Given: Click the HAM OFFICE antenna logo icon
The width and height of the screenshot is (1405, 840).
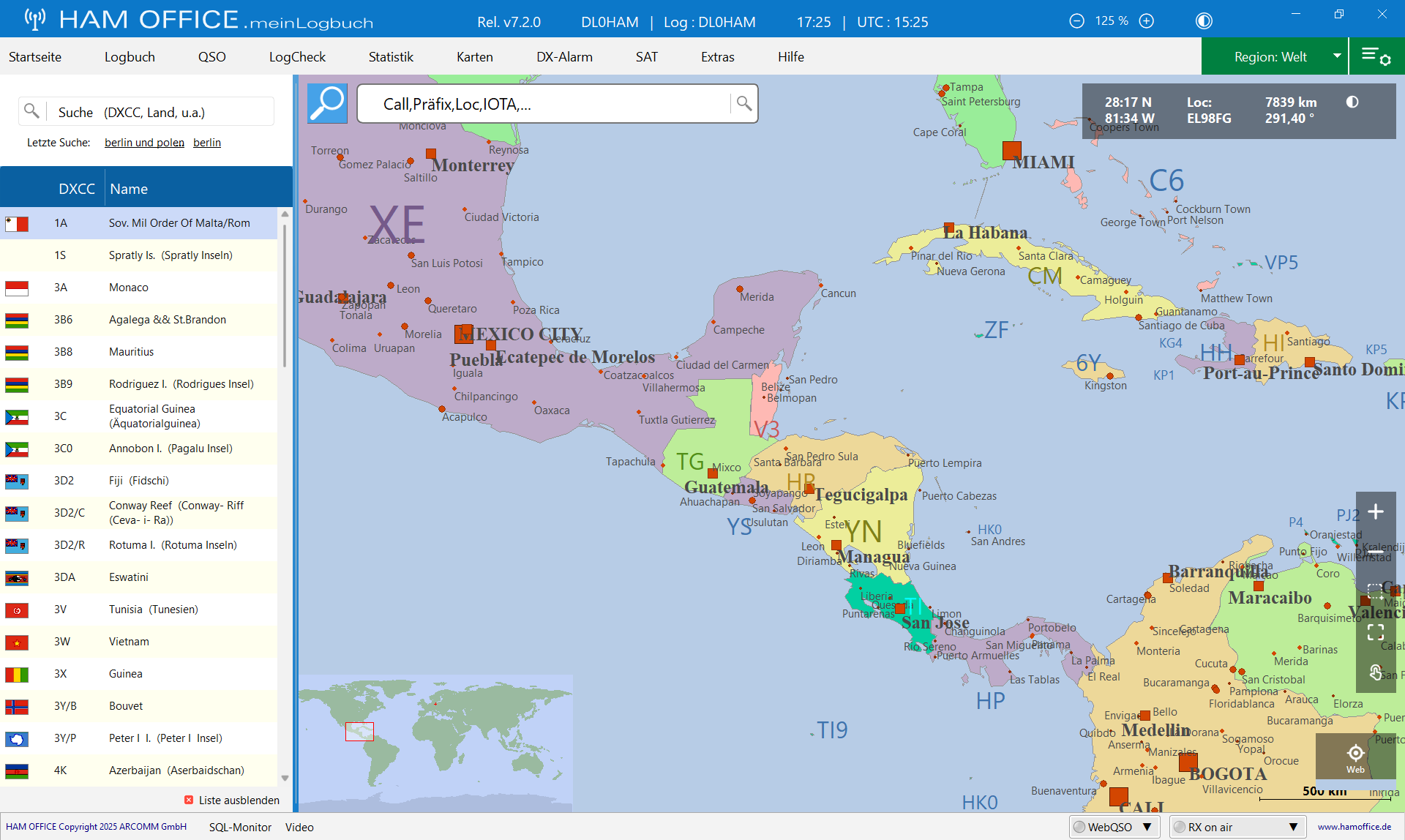Looking at the screenshot, I should [35, 19].
